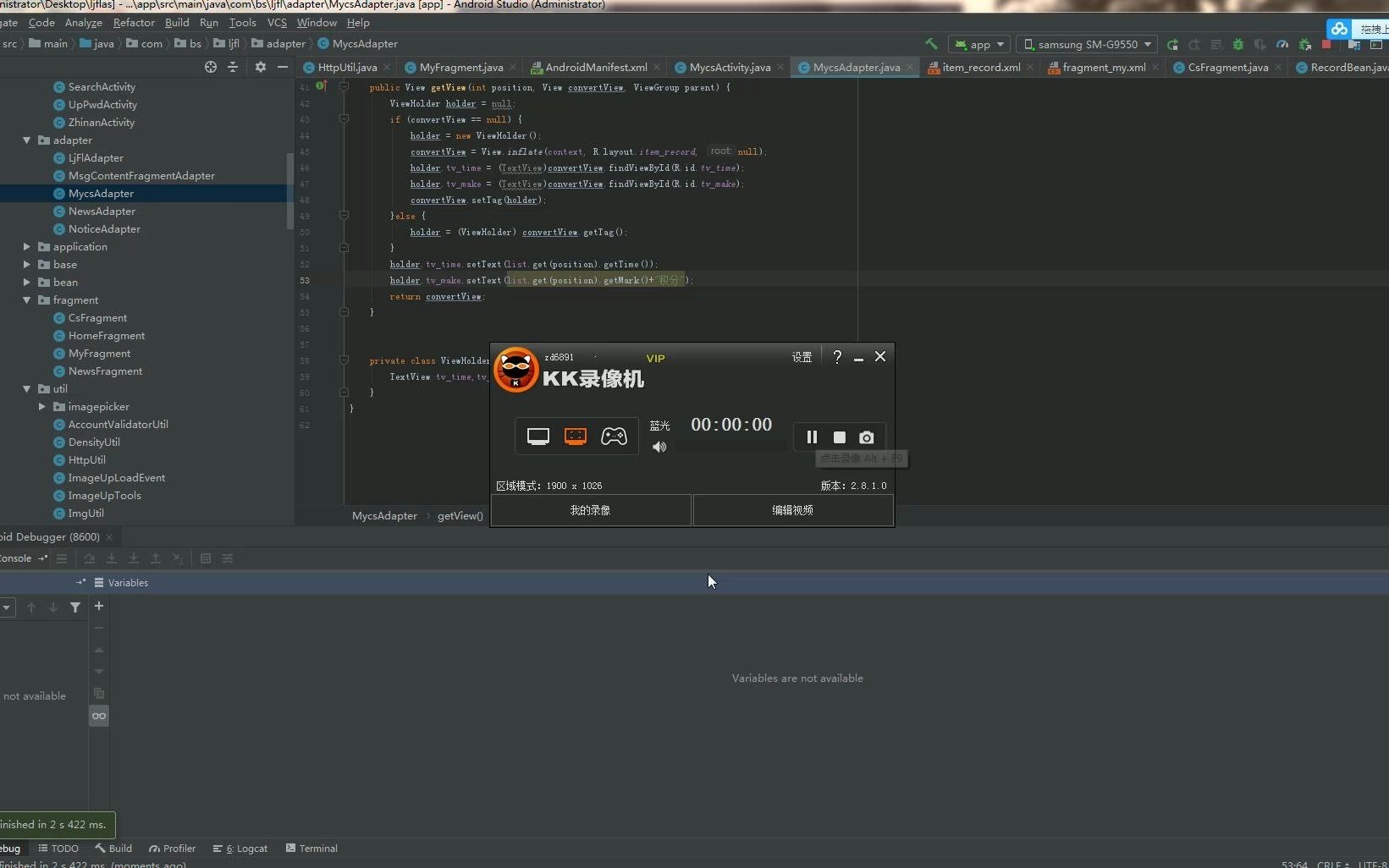Select DensityUtil in project tree
The height and width of the screenshot is (868, 1389).
pos(94,442)
